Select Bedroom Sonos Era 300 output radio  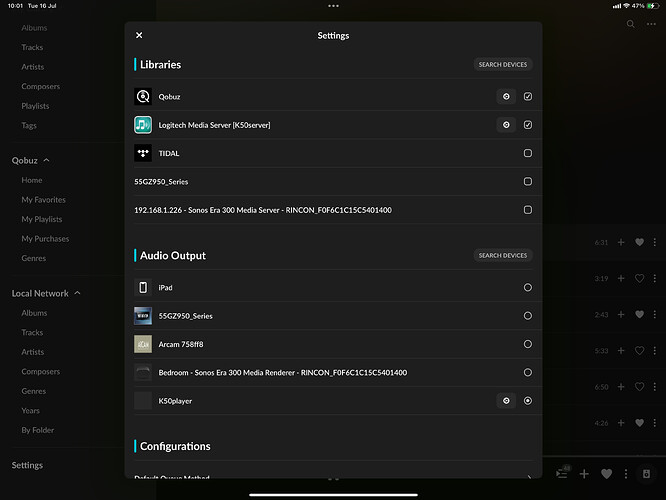click(528, 373)
